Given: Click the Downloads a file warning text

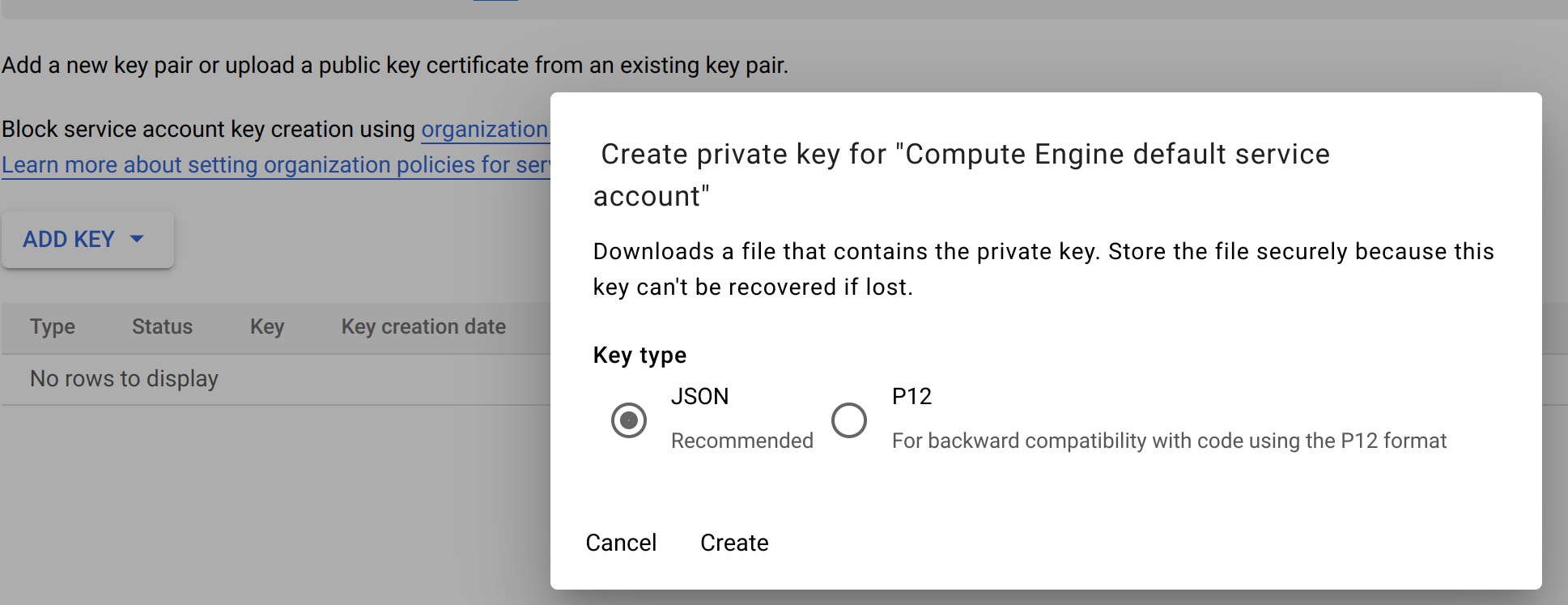Looking at the screenshot, I should [1043, 269].
